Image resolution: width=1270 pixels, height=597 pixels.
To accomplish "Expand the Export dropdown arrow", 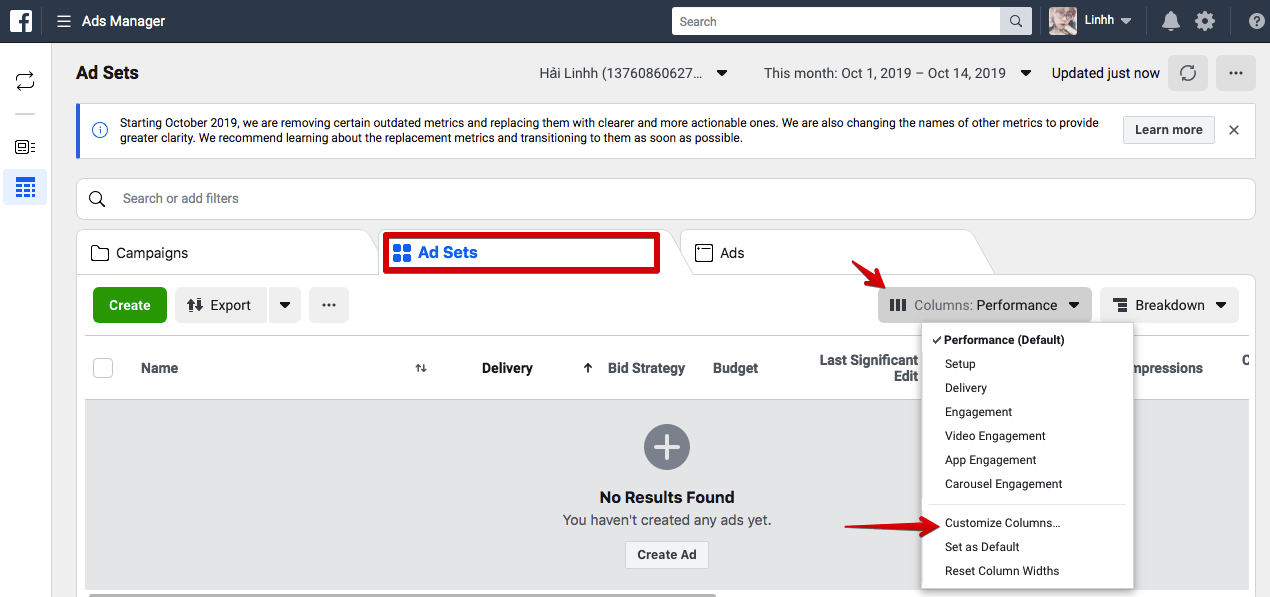I will click(x=285, y=305).
